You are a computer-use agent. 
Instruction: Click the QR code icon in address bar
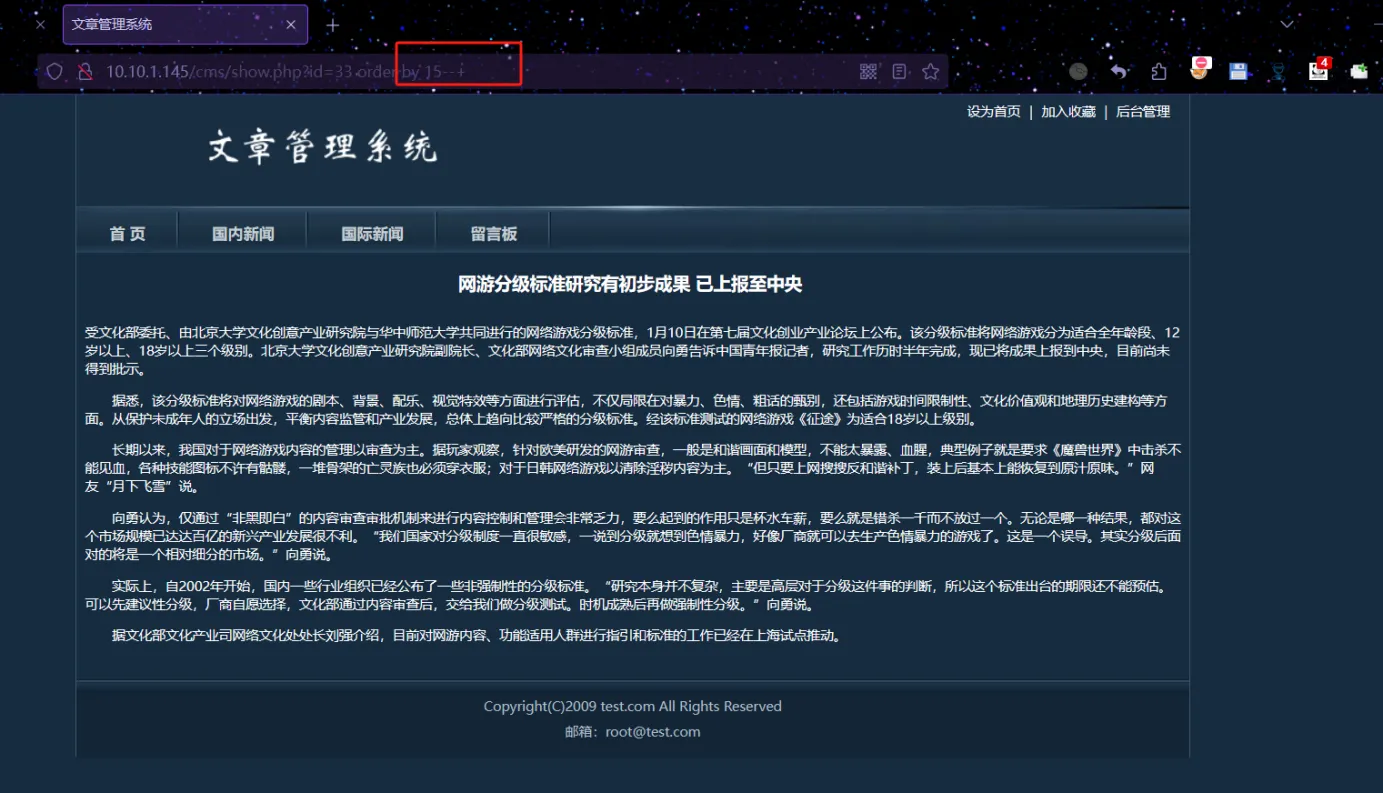click(868, 71)
